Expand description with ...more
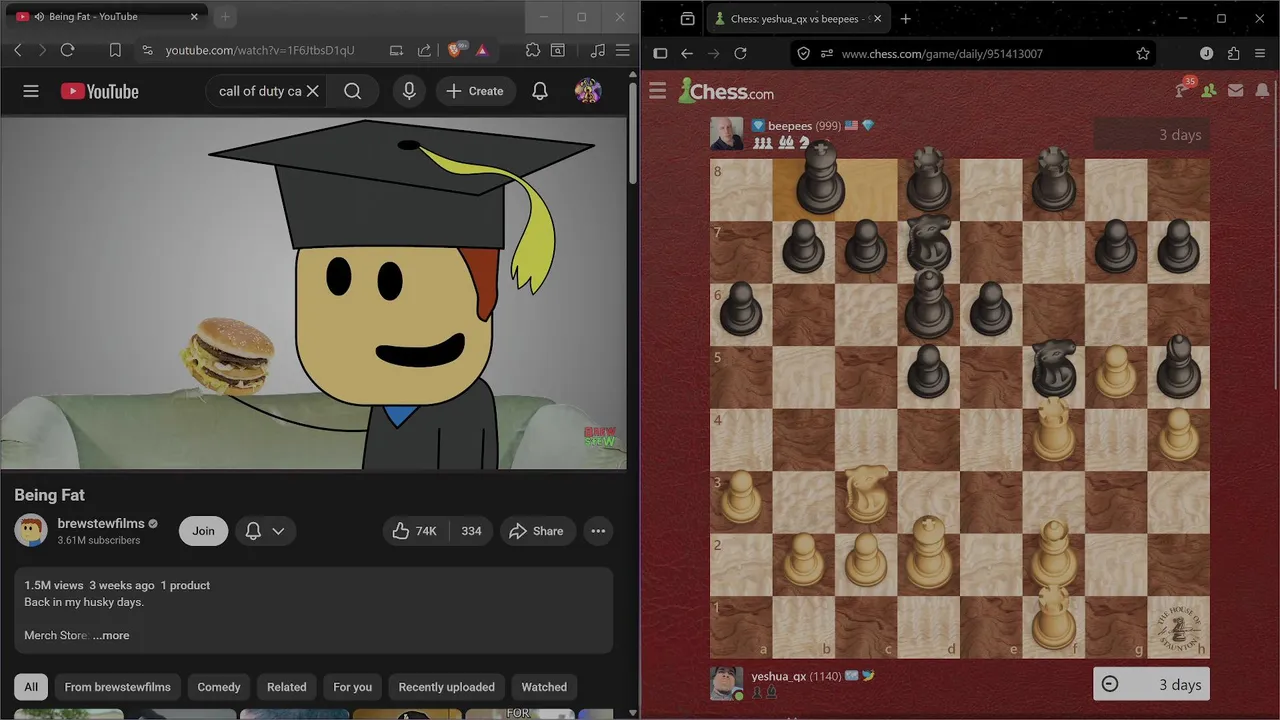Image resolution: width=1280 pixels, height=720 pixels. coord(111,635)
